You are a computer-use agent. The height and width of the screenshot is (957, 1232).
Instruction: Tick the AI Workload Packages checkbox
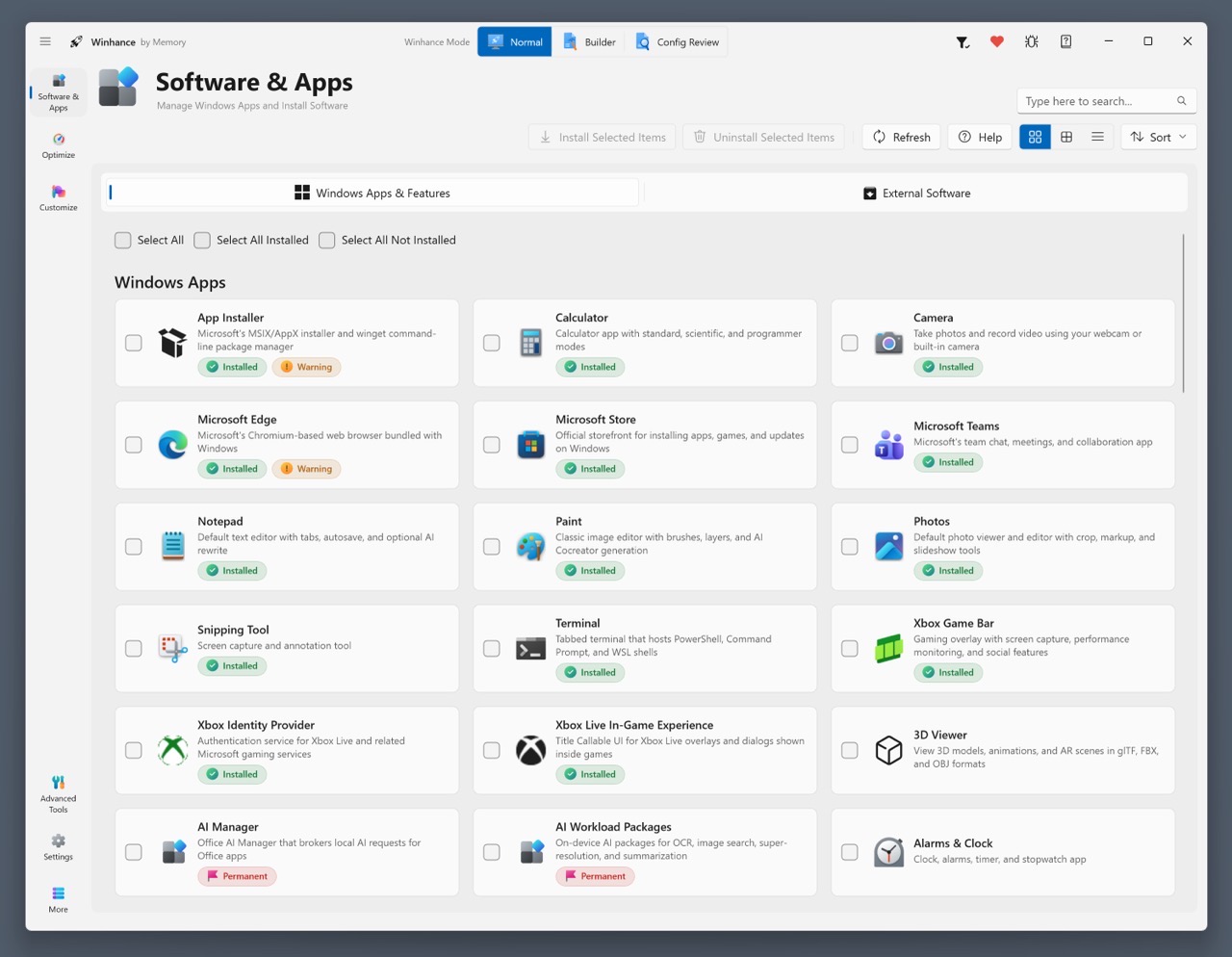pos(492,852)
